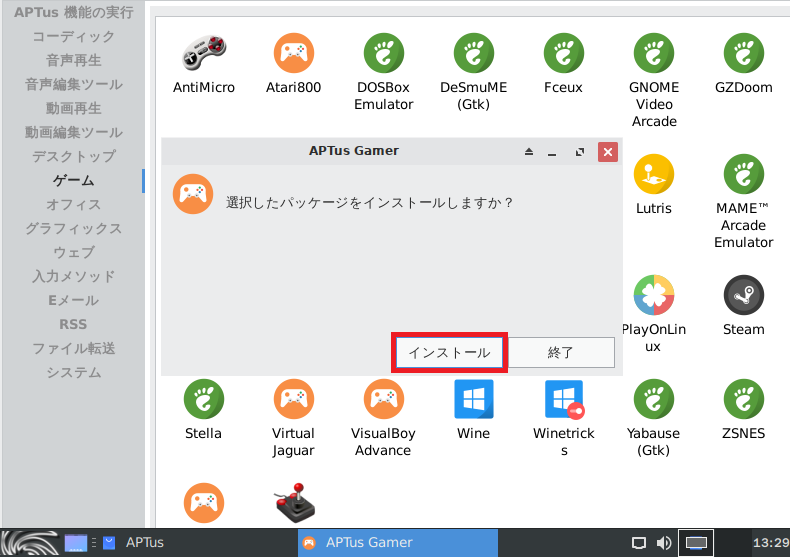Screen dimensions: 790x557
Task: Choose the Wine package icon
Action: (x=474, y=399)
